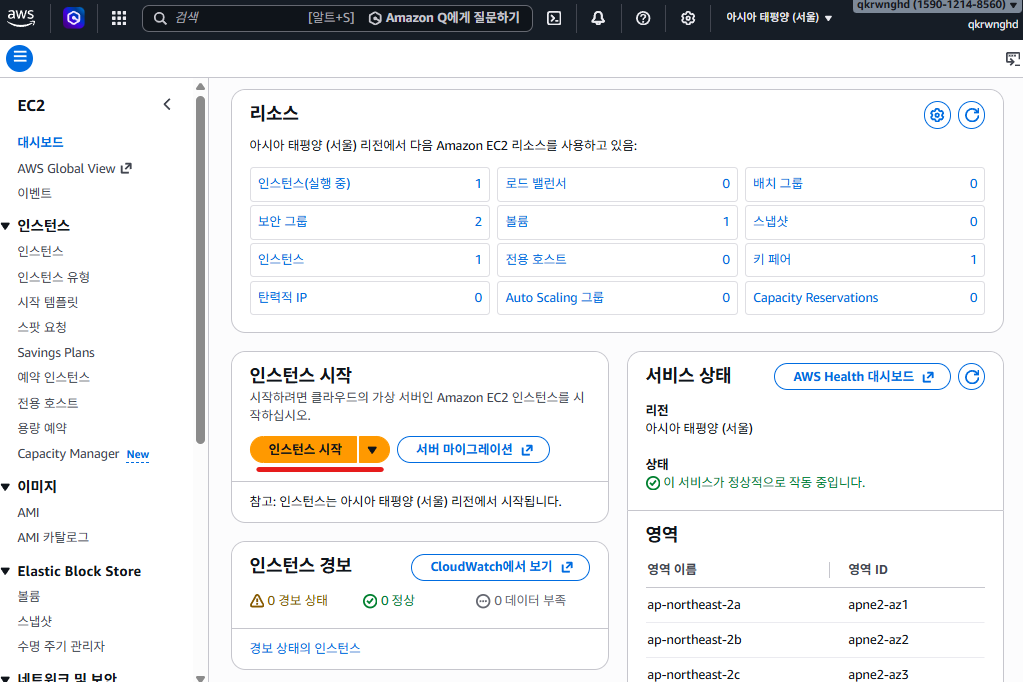The width and height of the screenshot is (1023, 682).
Task: Open the 아시아 태평양 (서울) region dropdown
Action: coord(779,18)
